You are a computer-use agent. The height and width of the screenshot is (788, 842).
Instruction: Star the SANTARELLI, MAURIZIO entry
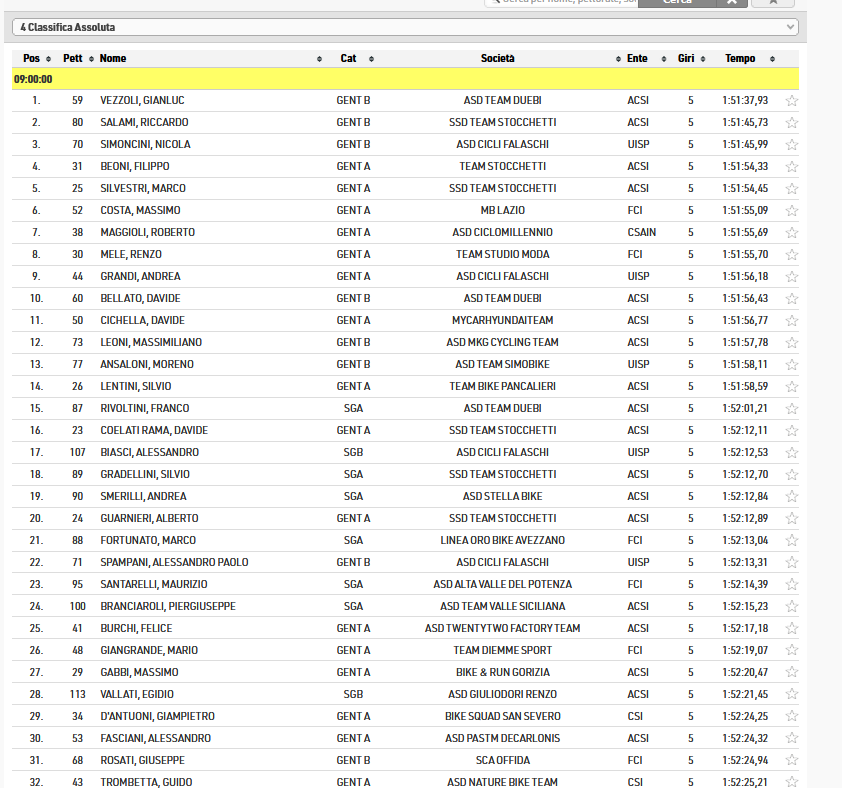point(792,585)
